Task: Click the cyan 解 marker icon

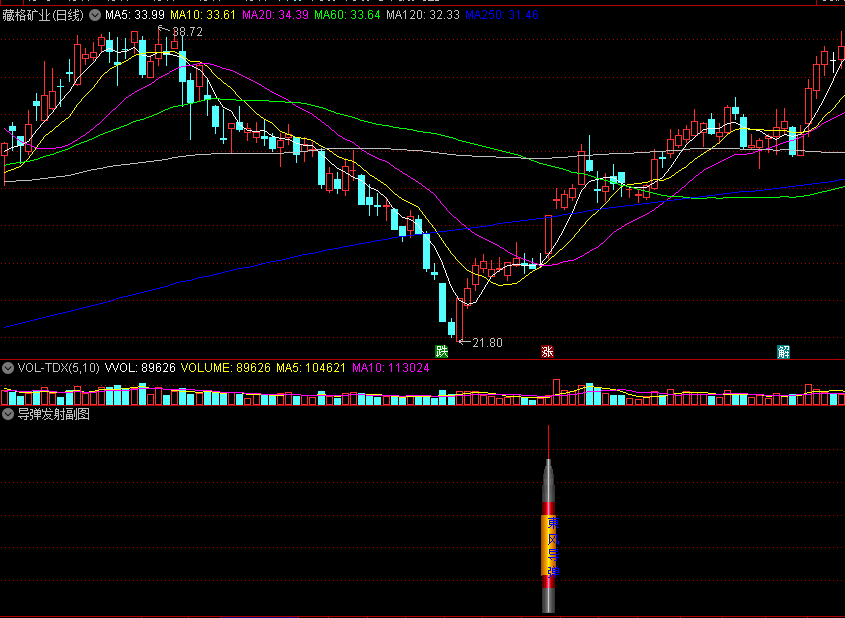Action: (784, 352)
